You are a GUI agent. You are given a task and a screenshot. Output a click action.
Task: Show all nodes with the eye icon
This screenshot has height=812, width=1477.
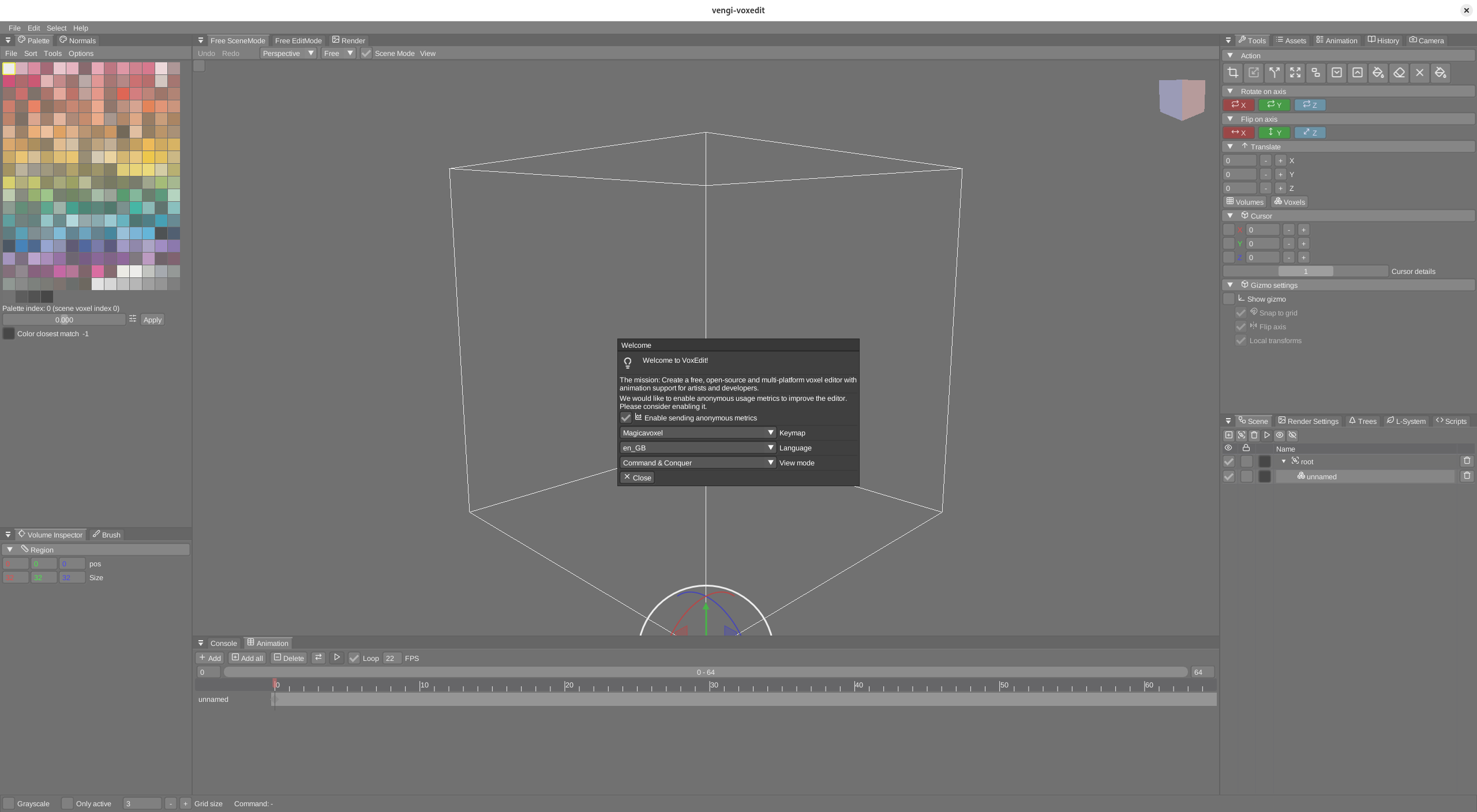(1280, 435)
